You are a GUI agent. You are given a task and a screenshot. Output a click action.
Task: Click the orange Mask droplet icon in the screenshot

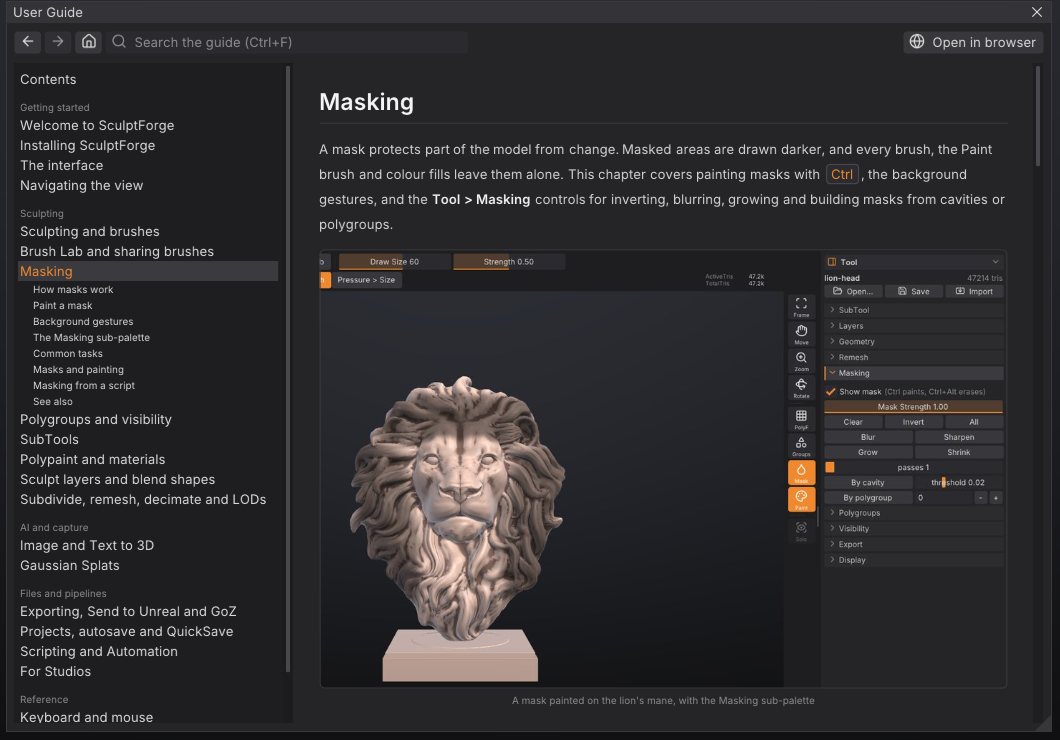point(801,472)
